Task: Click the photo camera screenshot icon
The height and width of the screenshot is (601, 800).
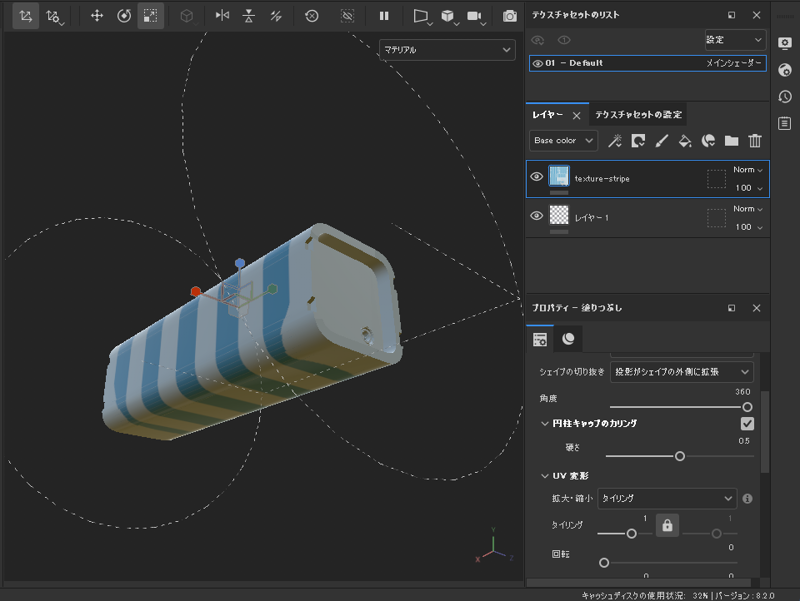Action: click(509, 16)
